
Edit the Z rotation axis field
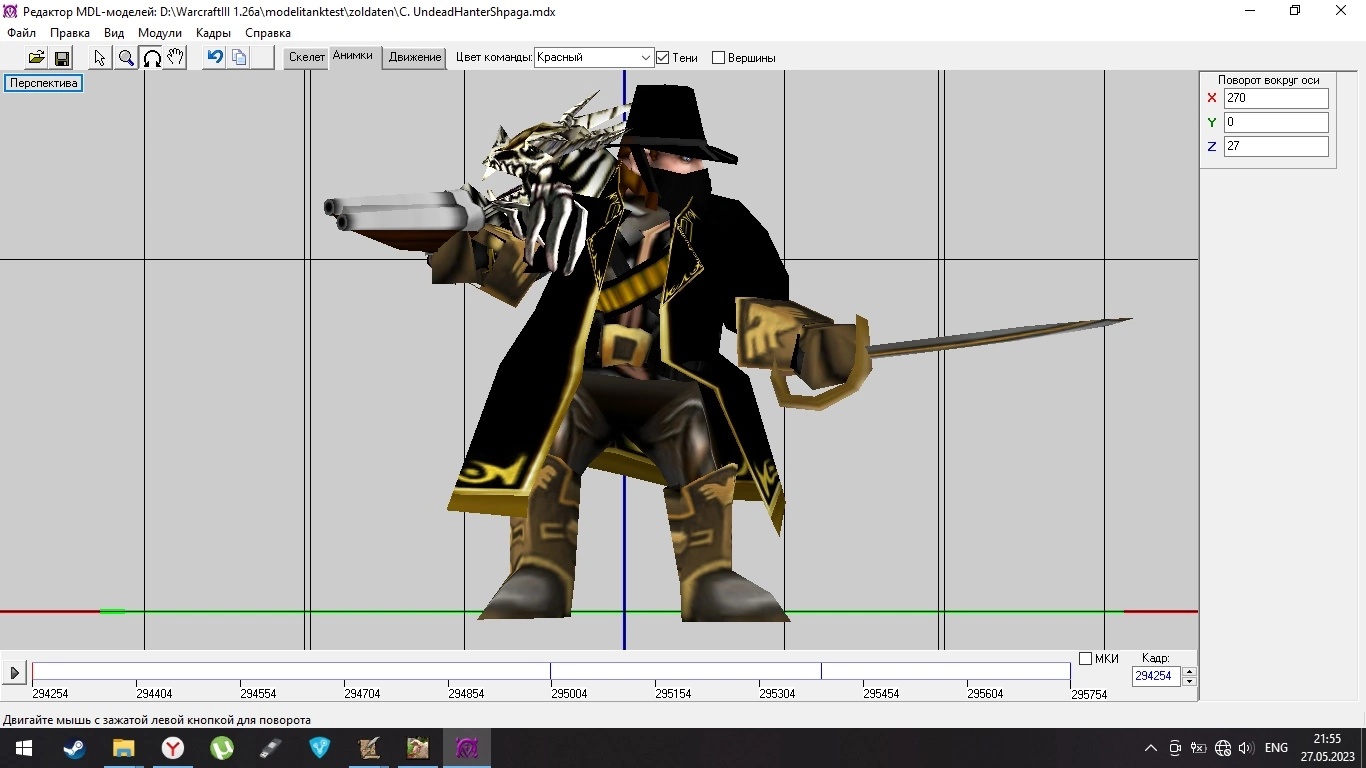pyautogui.click(x=1276, y=146)
